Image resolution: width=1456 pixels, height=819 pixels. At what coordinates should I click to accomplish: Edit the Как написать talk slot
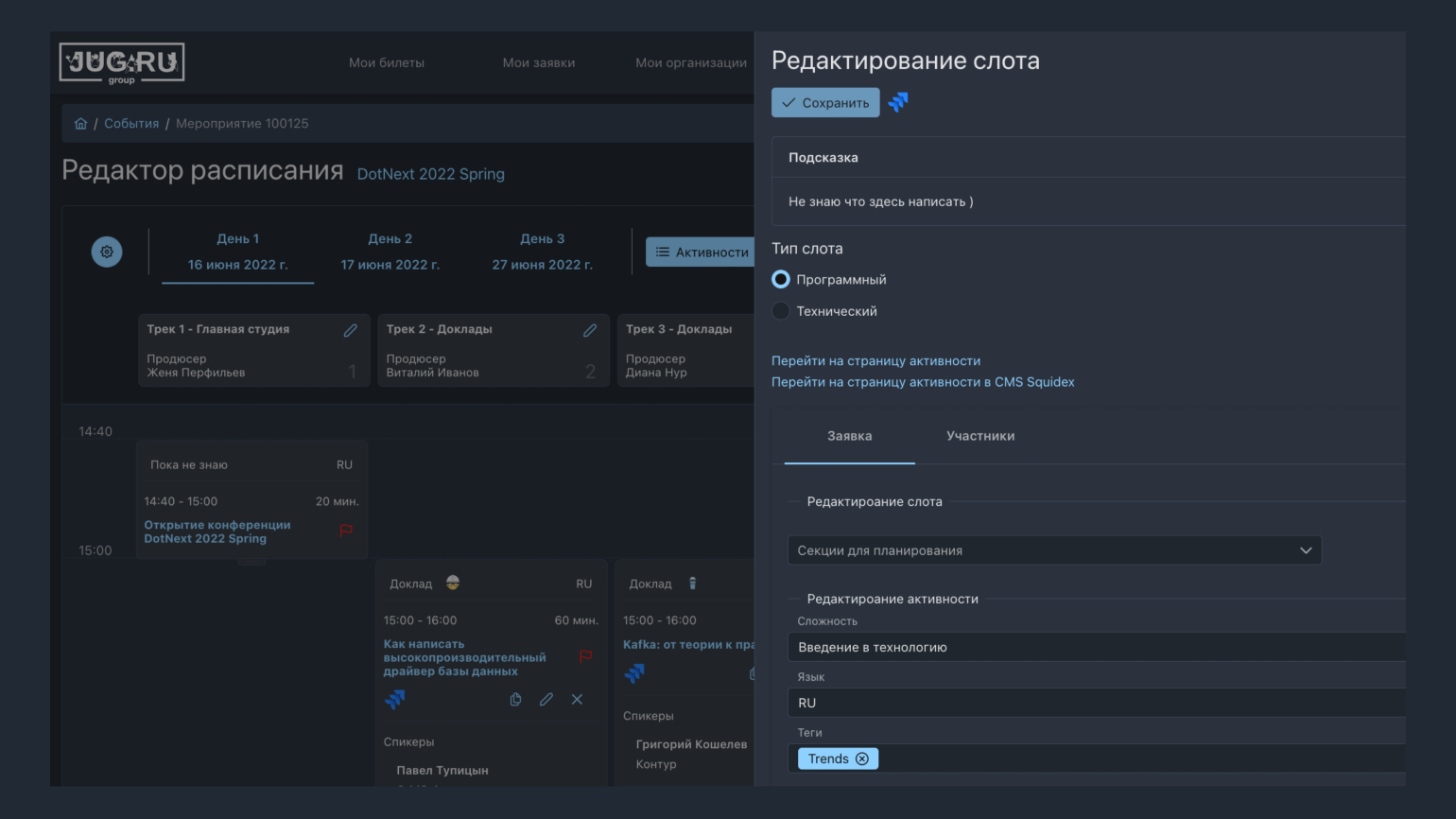(x=546, y=700)
